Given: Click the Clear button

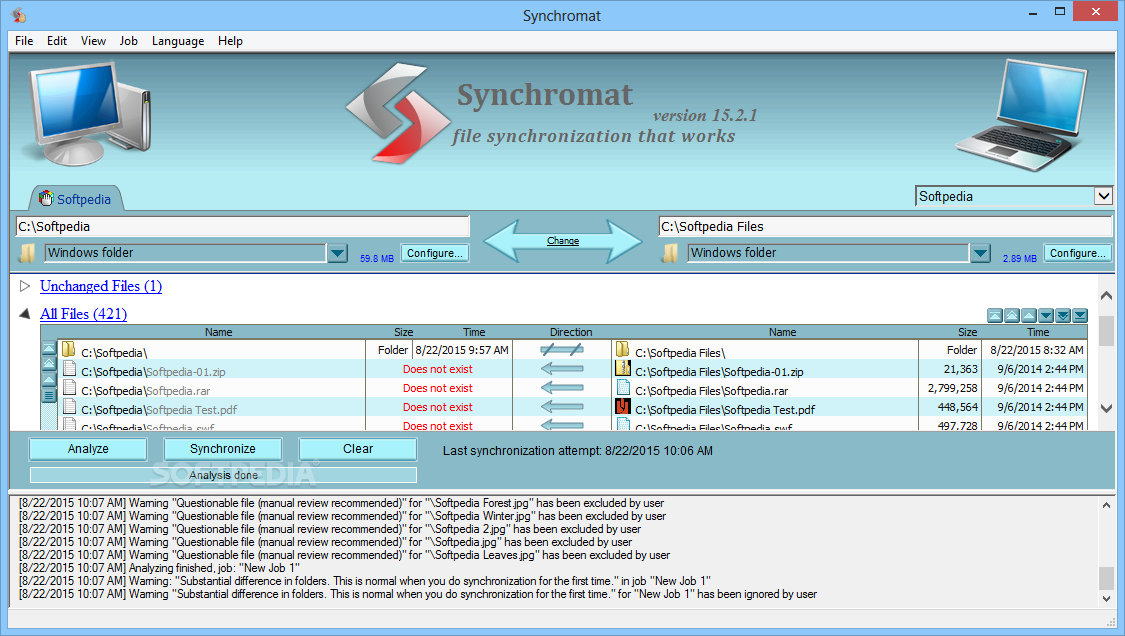Looking at the screenshot, I should 358,449.
